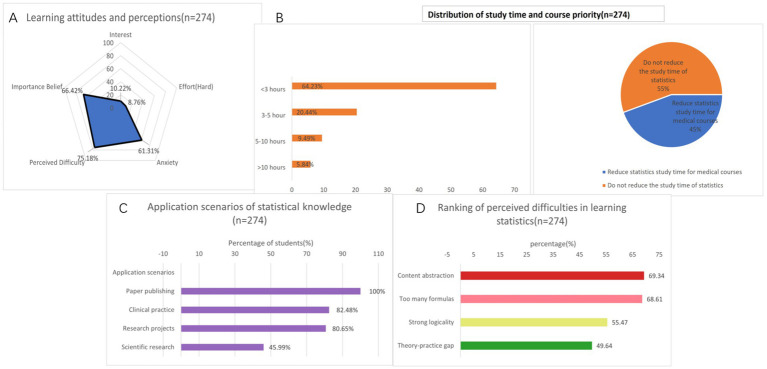767x369 pixels.
Task: Select the 3-5 hour bar
Action: (x=324, y=112)
